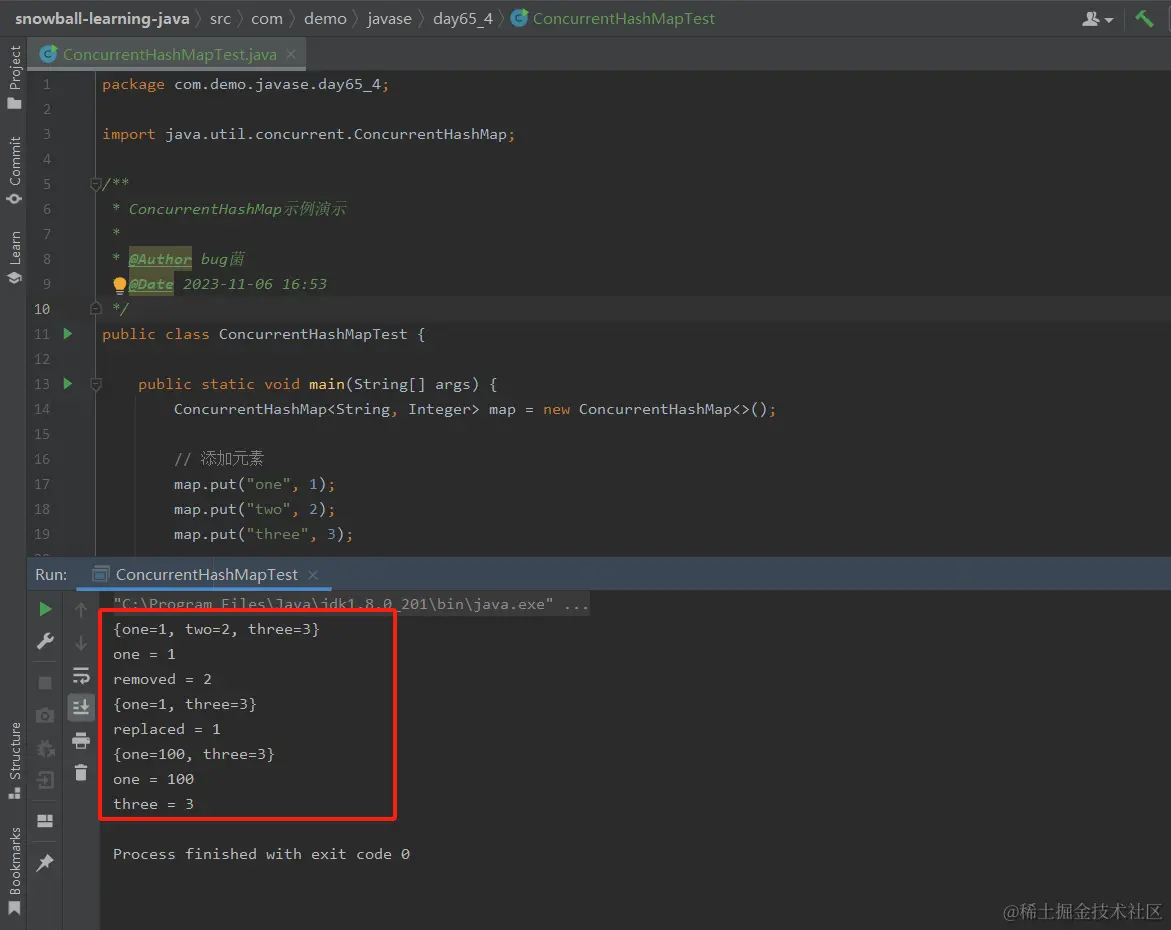Run class from gutter arrow on line 11

(68, 334)
